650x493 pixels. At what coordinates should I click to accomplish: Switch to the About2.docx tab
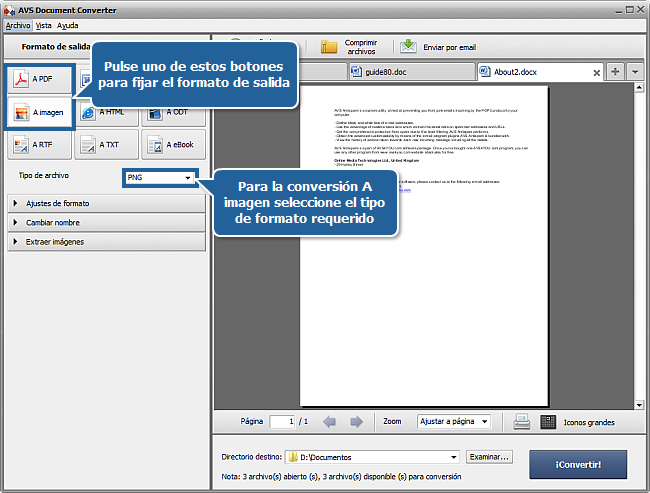(539, 72)
